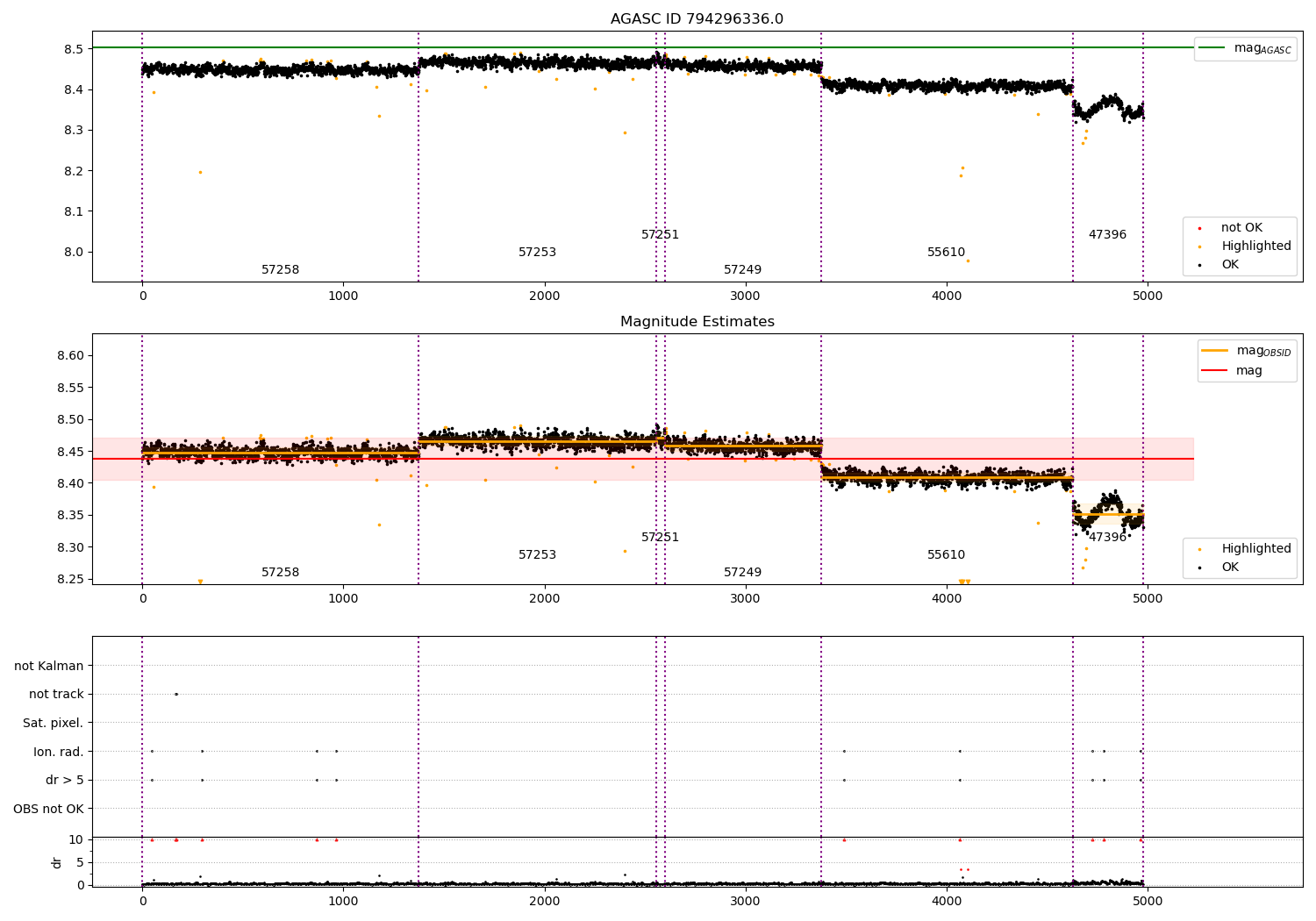Click the 8.0 y-tick in top plot
This screenshot has width=1316, height=921.
[74, 253]
